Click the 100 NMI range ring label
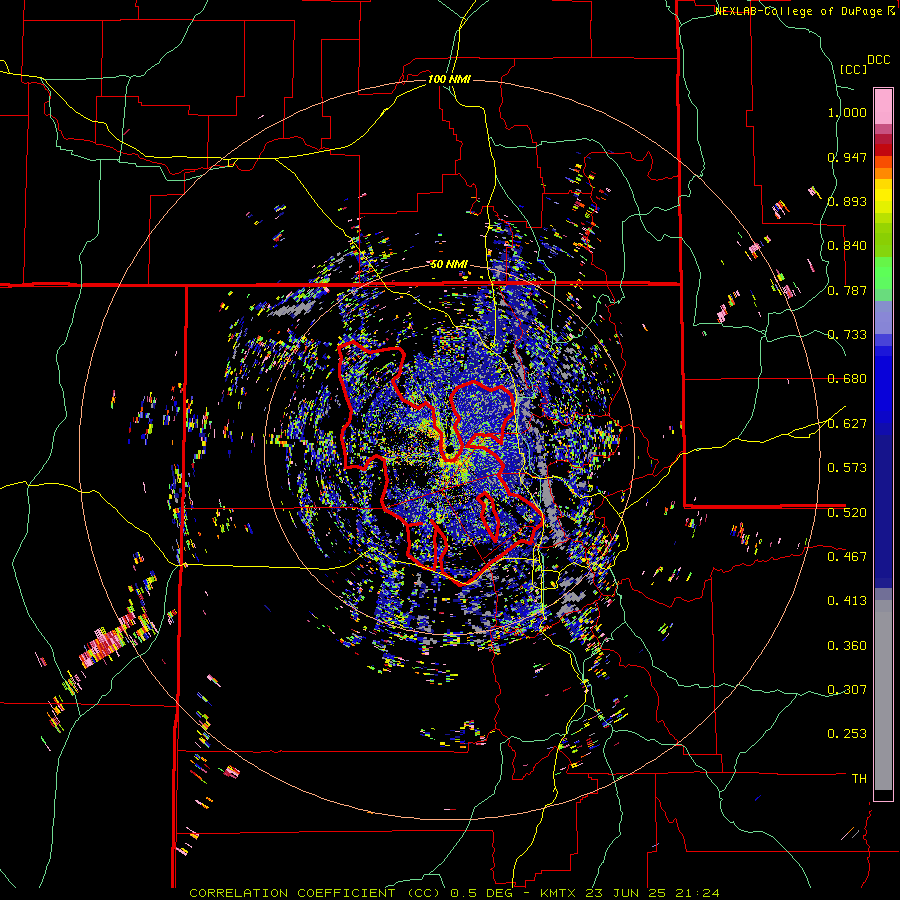Screen dimensions: 900x900 (x=449, y=79)
